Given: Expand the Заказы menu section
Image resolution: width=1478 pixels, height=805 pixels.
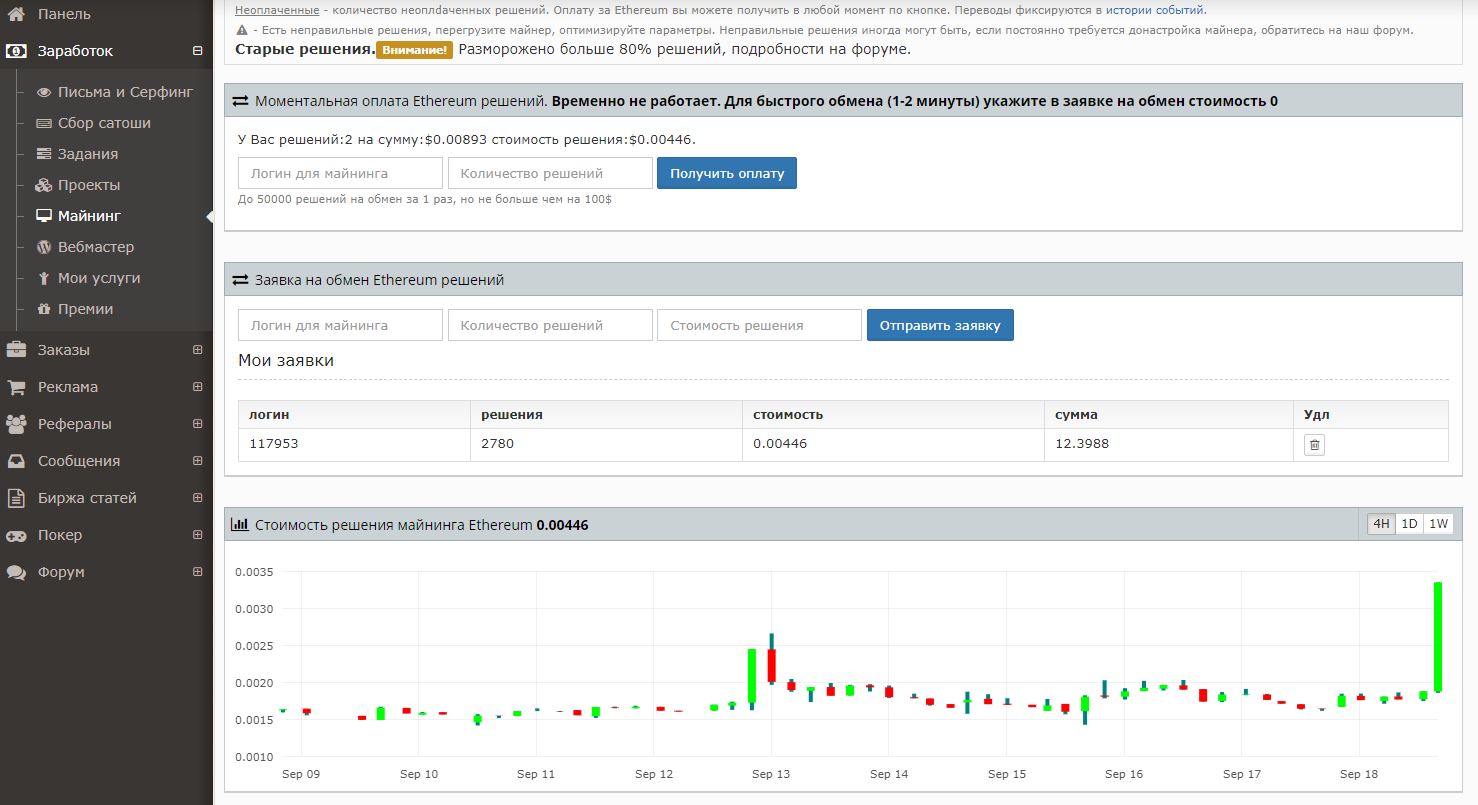Looking at the screenshot, I should 197,350.
